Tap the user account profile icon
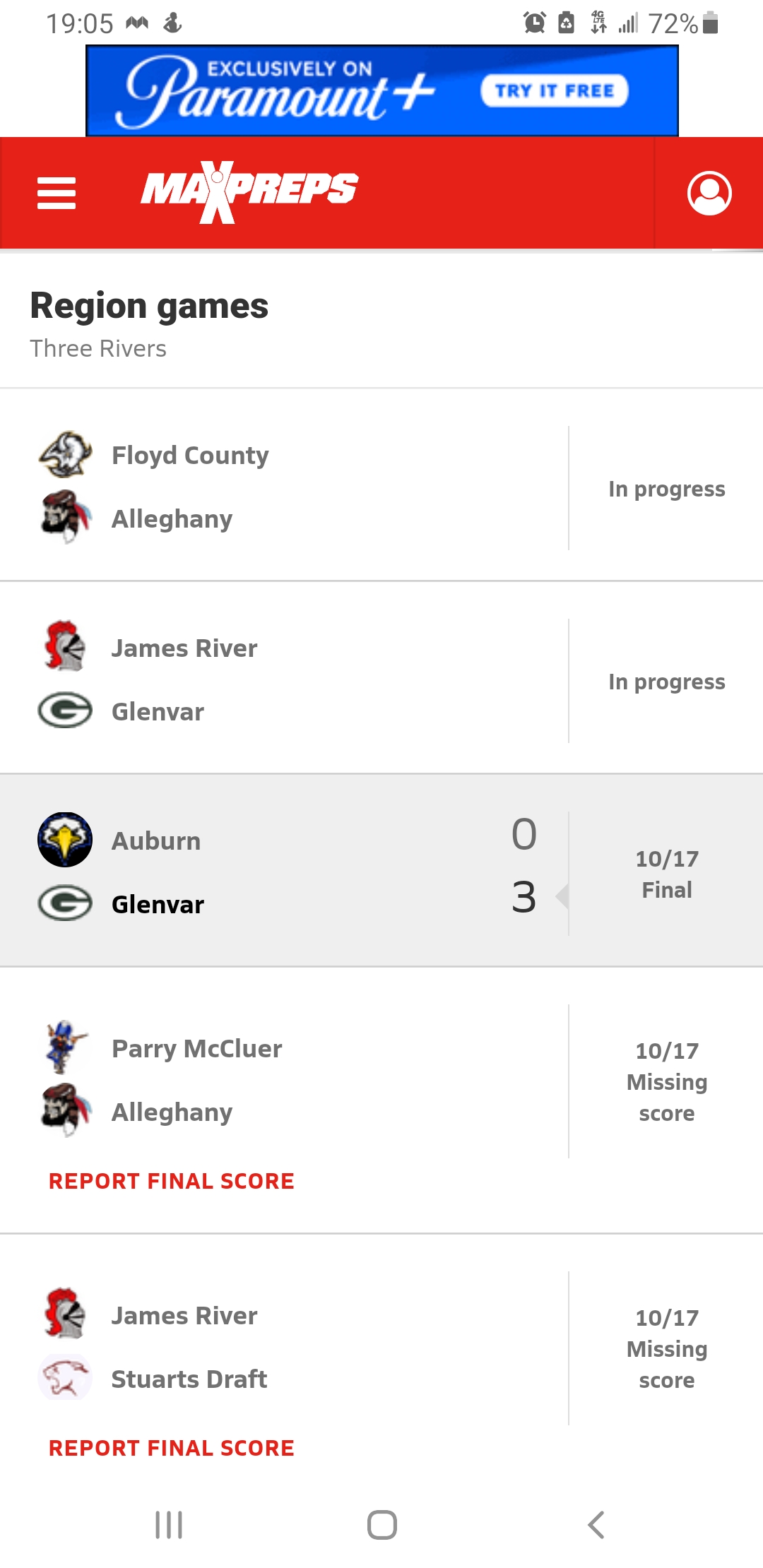Screen dimensions: 763x1568 coord(709,194)
